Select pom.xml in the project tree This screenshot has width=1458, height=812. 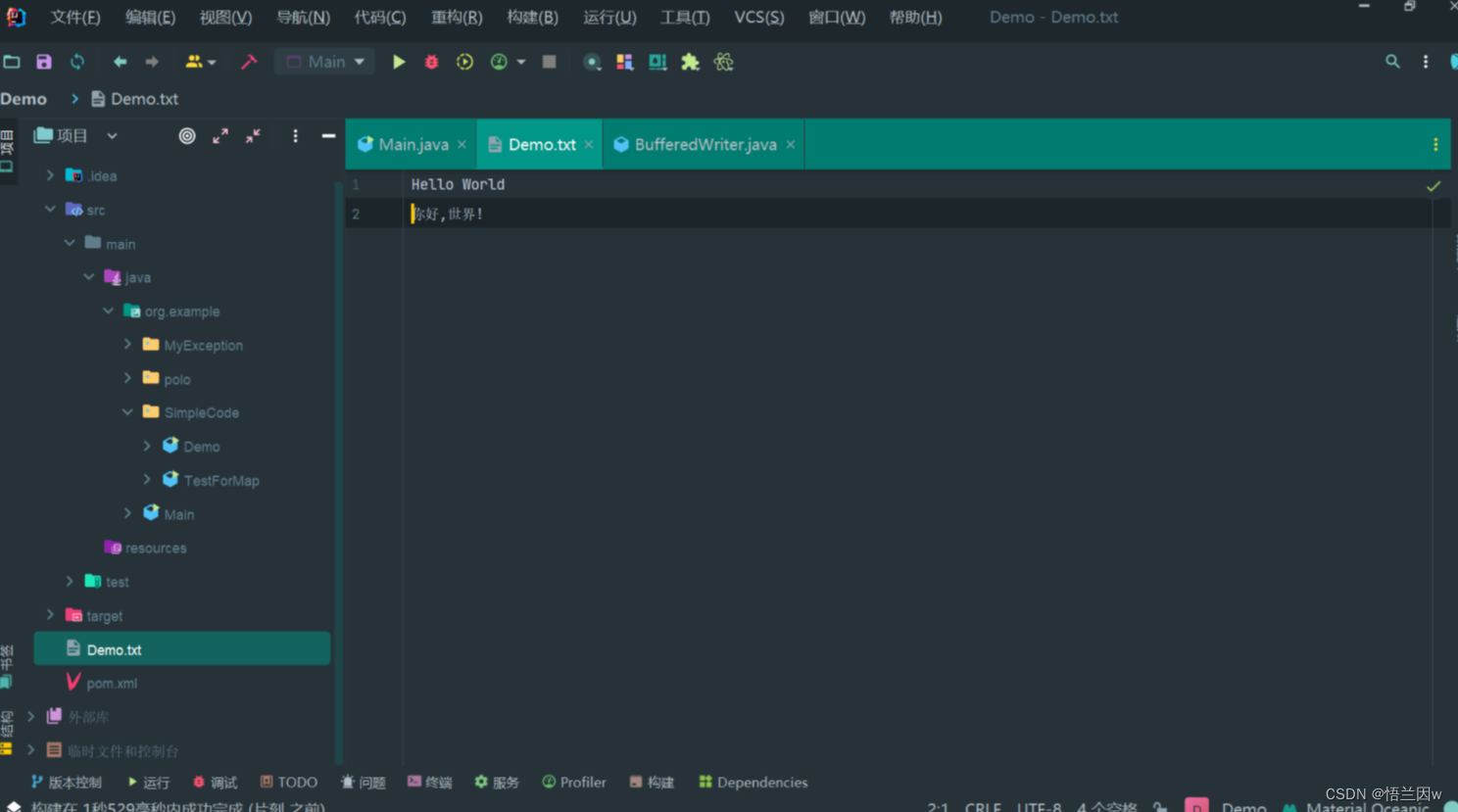(112, 683)
